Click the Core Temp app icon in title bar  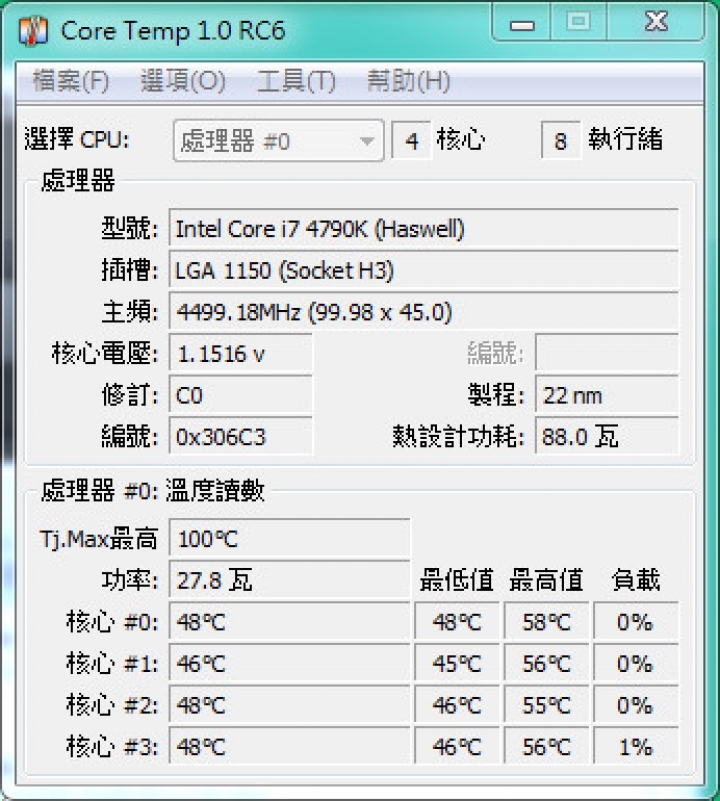[33, 31]
